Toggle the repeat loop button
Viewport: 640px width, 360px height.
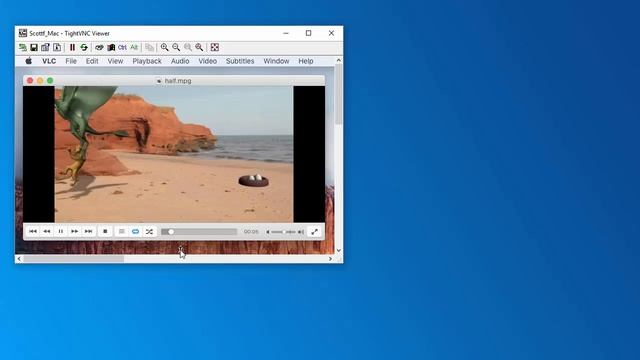(136, 231)
